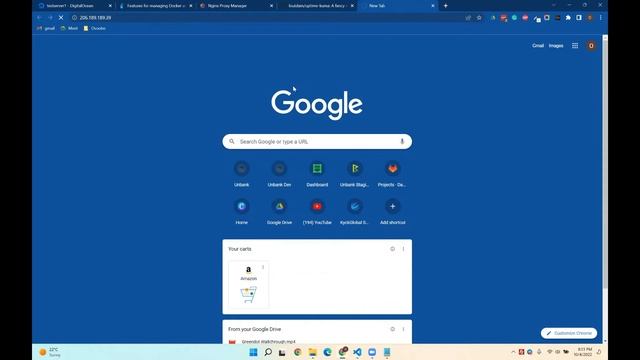Screen dimensions: 640x360
Task: Open the Projects GitLab shortcut
Action: (392, 174)
